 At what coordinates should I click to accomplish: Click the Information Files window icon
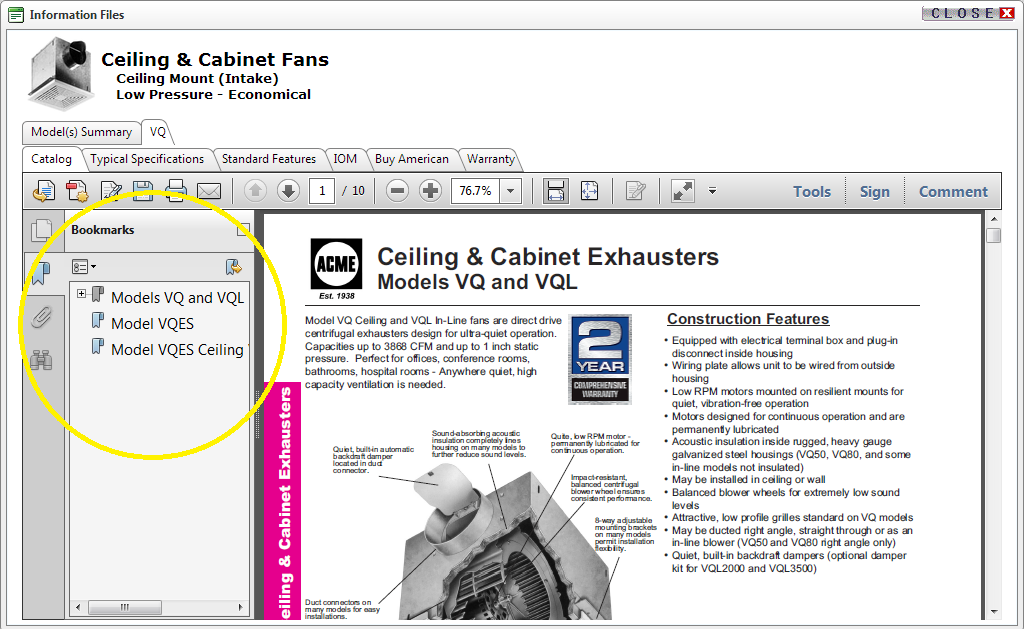(16, 14)
